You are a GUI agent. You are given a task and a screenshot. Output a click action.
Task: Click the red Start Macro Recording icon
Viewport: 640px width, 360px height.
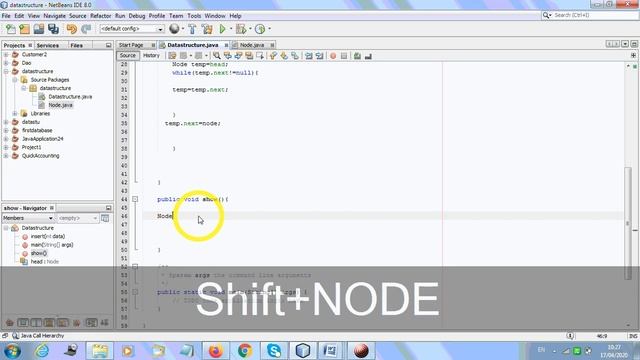point(333,56)
